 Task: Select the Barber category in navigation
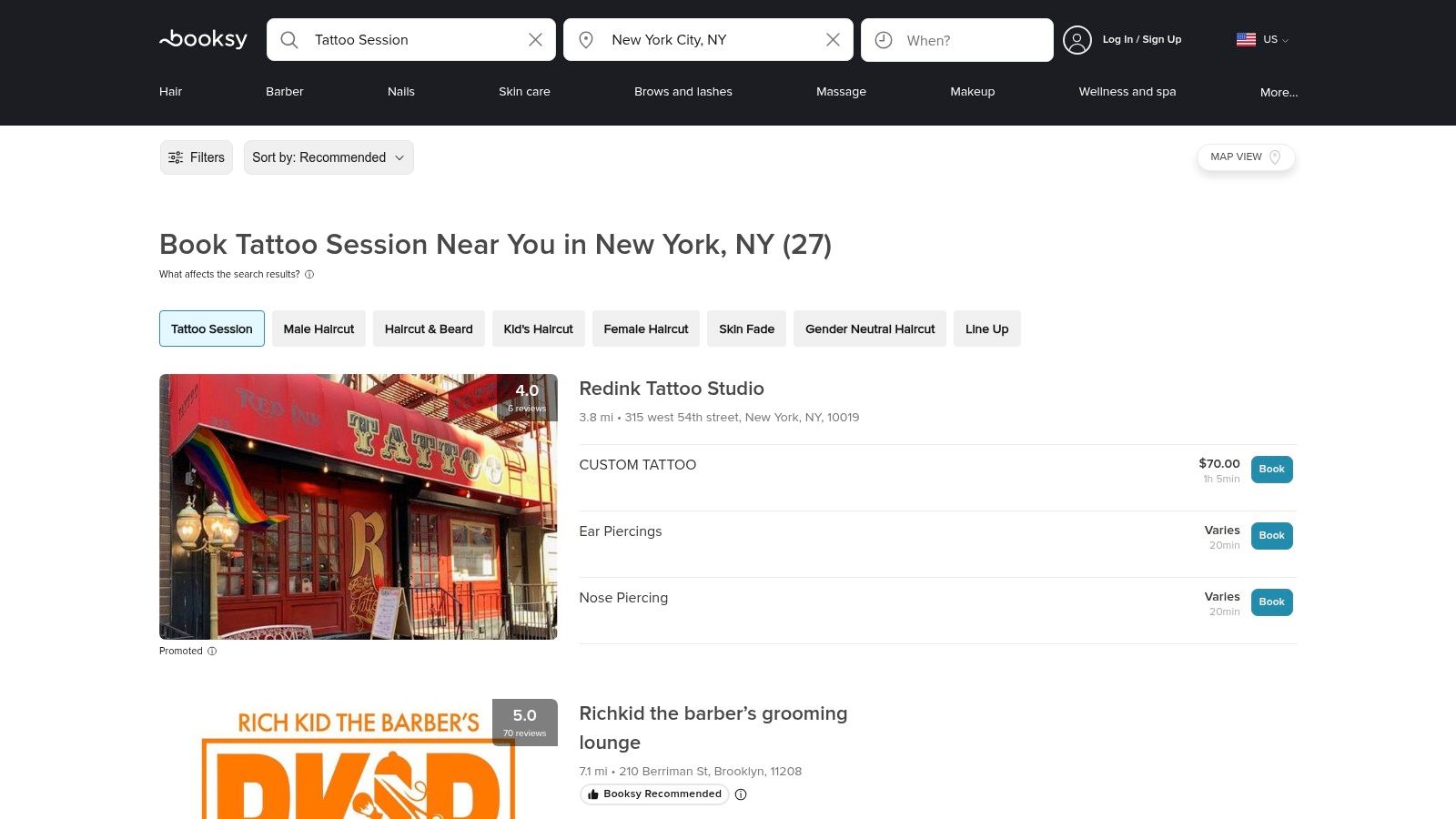click(x=284, y=91)
